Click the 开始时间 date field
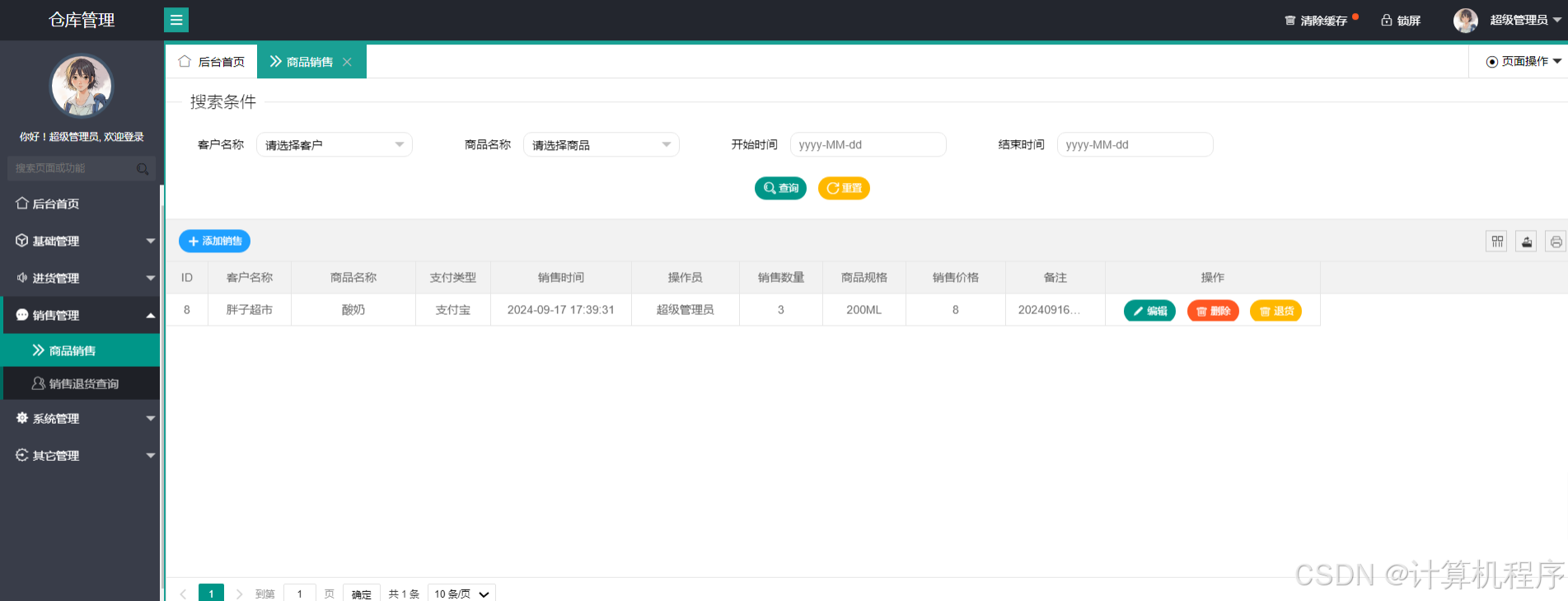The image size is (1568, 601). coord(868,145)
